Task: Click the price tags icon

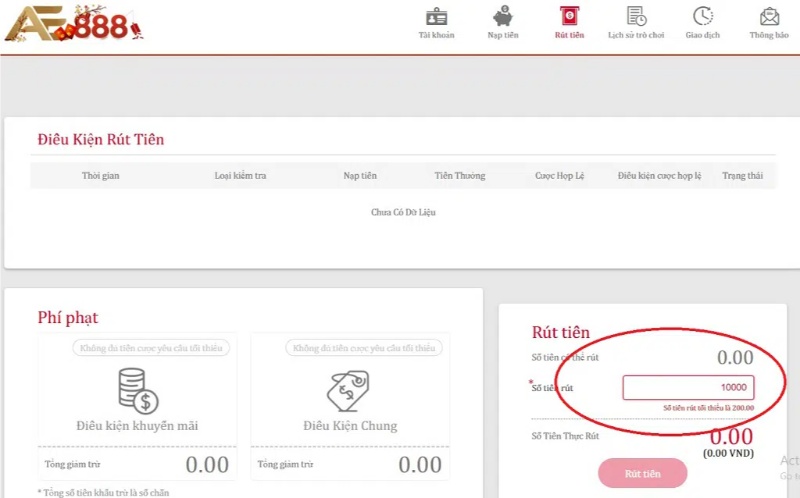Action: click(350, 390)
